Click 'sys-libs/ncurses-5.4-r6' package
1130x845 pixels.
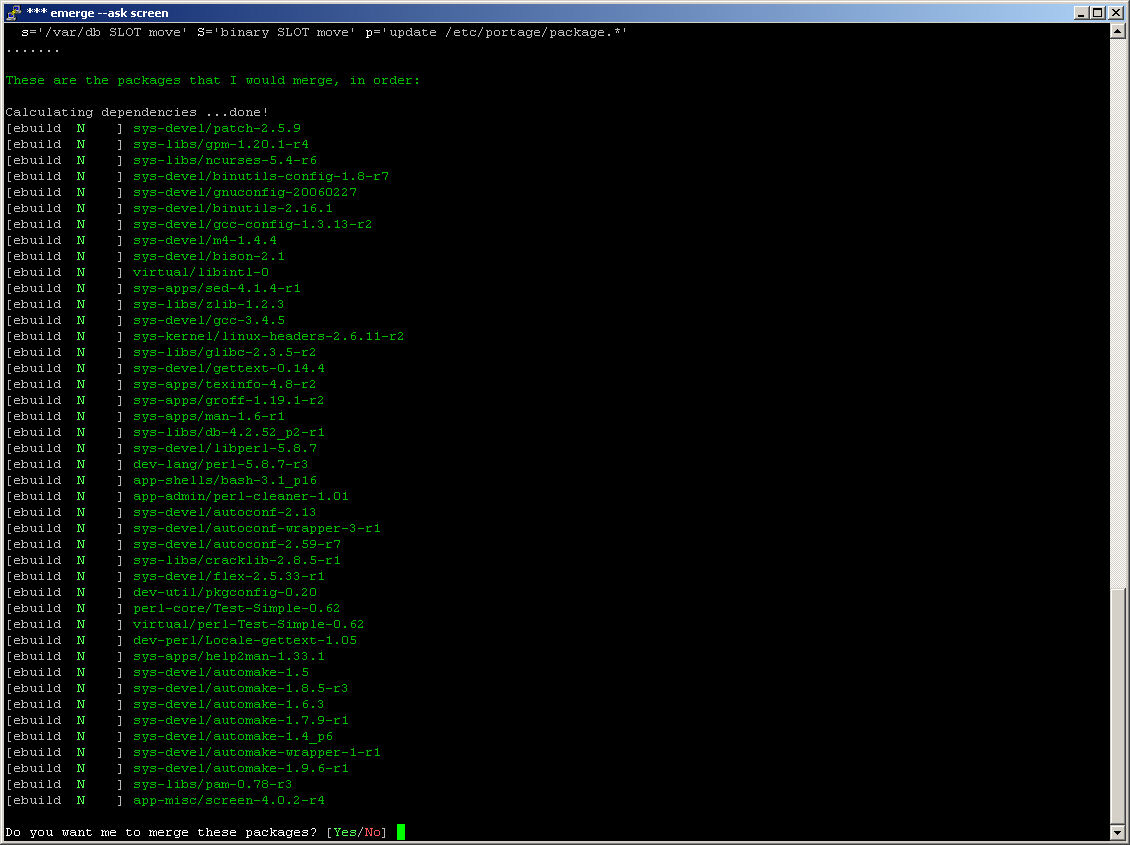225,160
